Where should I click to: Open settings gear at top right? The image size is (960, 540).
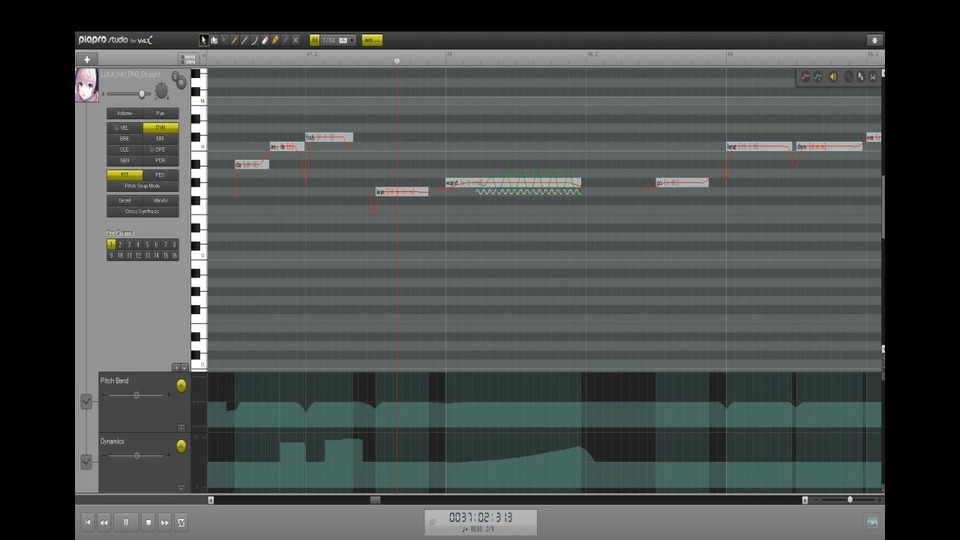point(874,40)
